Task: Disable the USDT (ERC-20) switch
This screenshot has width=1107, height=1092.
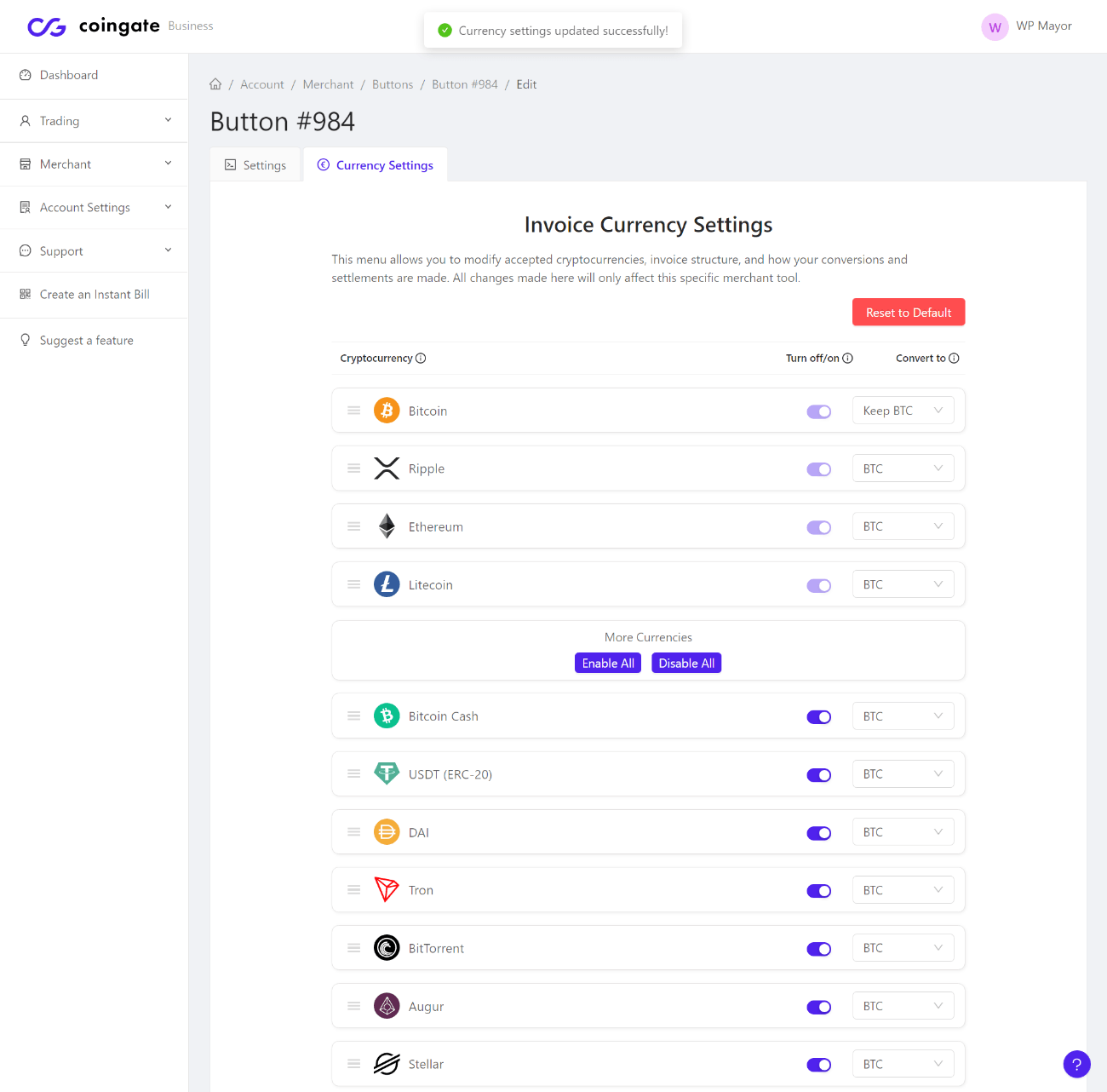Action: click(819, 774)
